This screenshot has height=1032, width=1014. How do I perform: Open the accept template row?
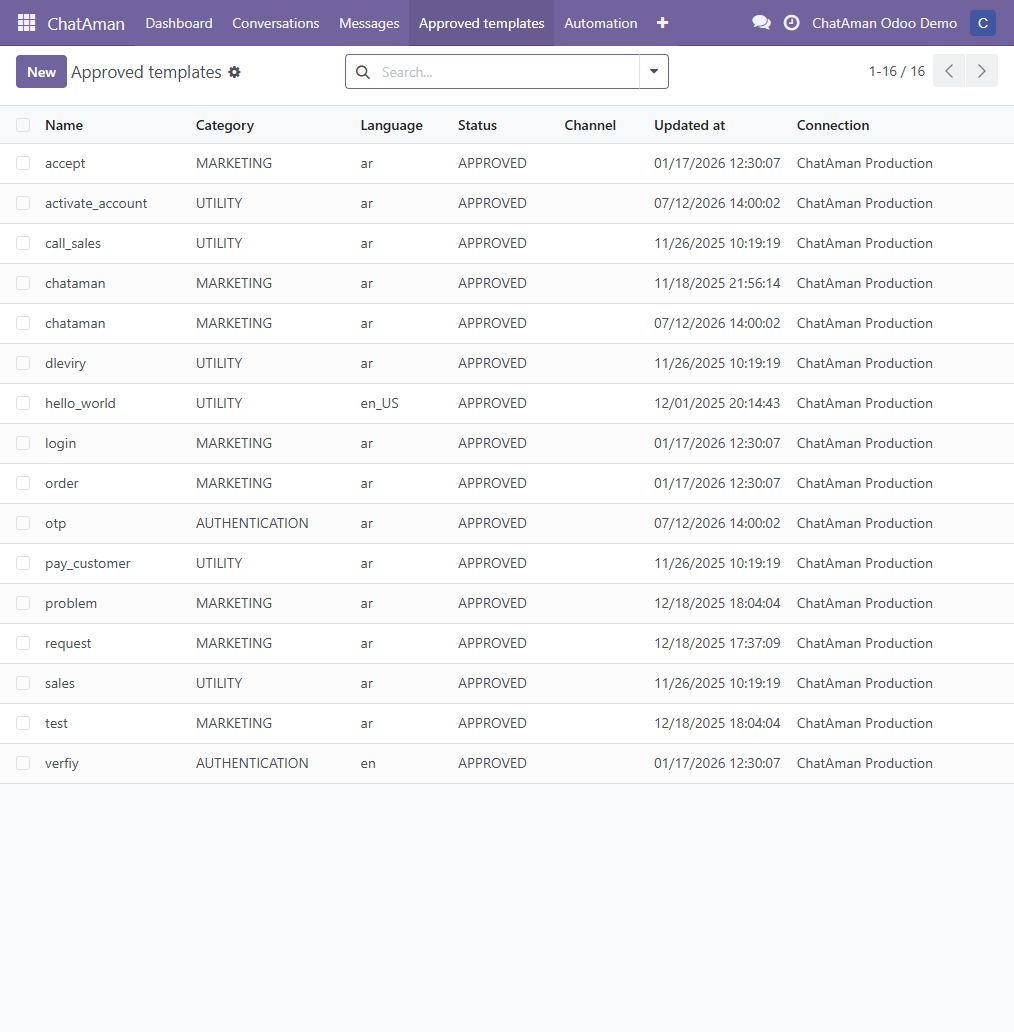507,163
